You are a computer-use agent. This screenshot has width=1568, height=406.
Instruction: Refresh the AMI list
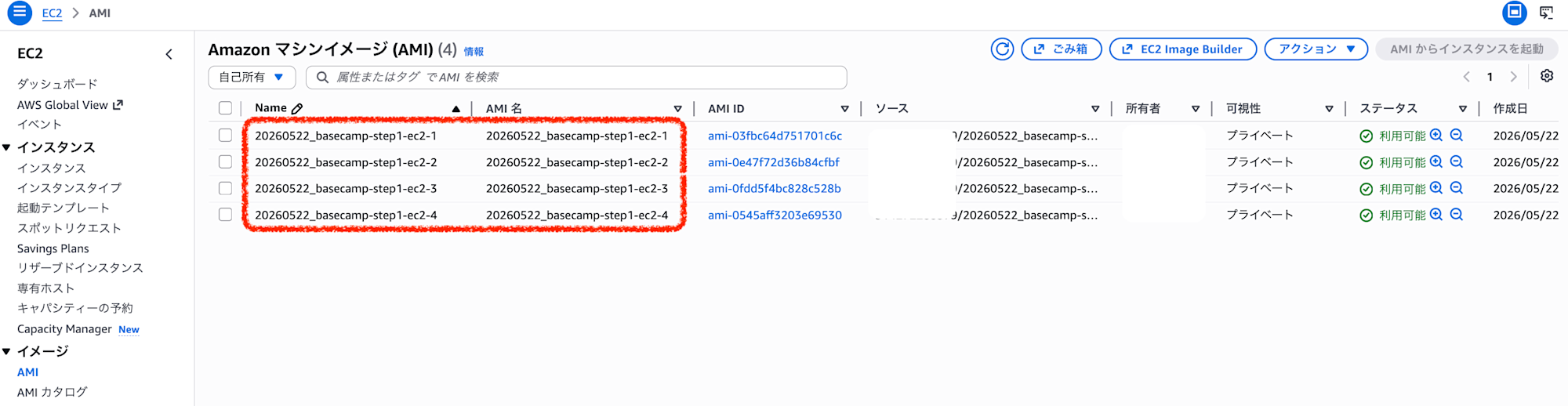[x=1002, y=49]
